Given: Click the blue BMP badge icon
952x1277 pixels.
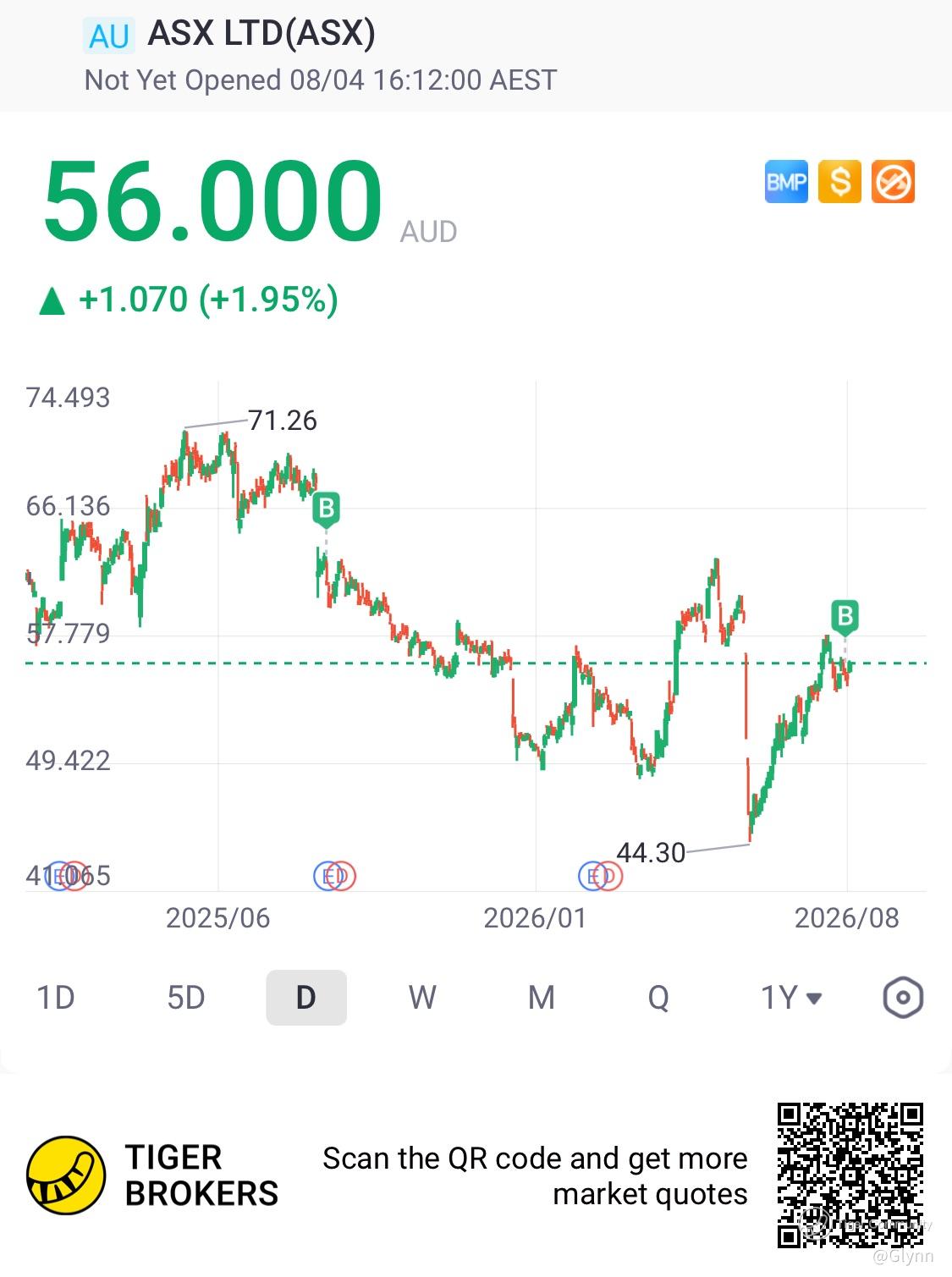Looking at the screenshot, I should tap(786, 182).
